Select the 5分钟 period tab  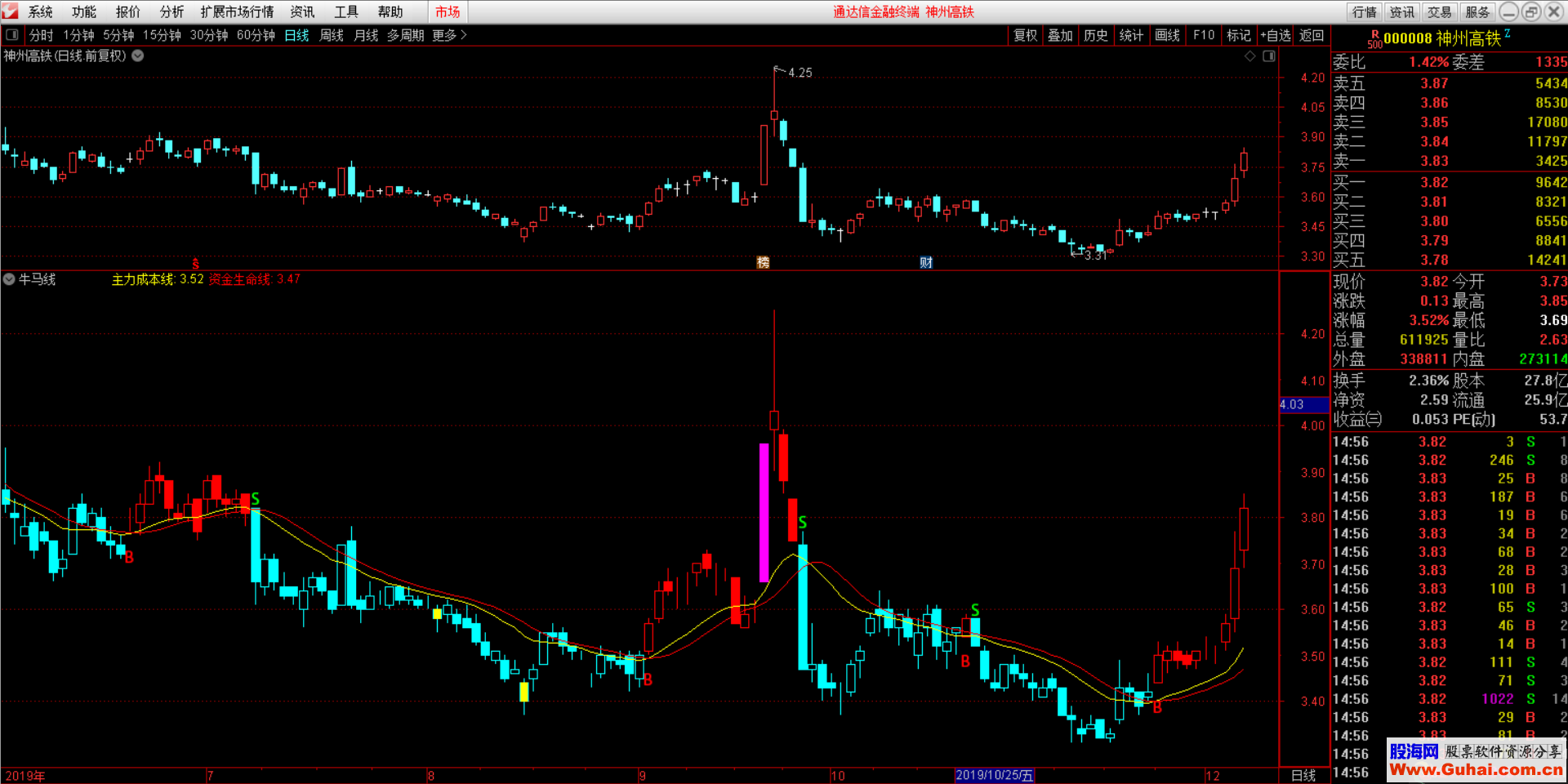coord(118,35)
